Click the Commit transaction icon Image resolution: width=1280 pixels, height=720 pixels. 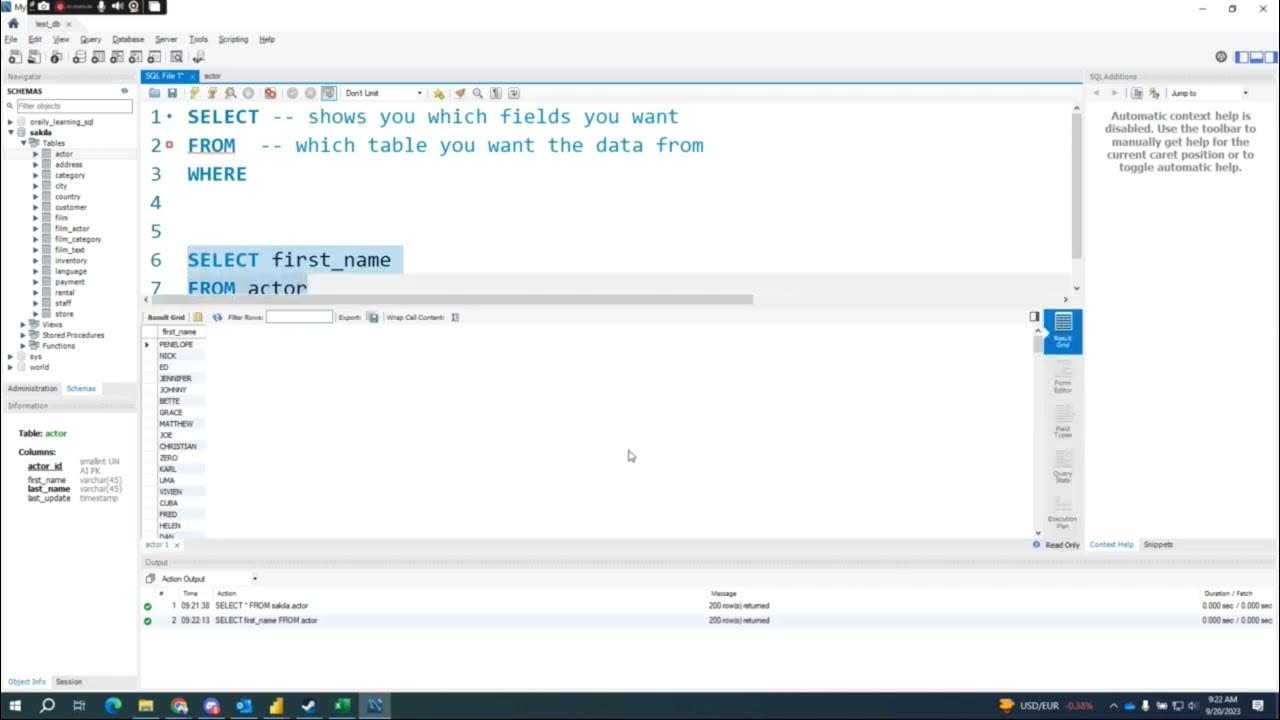pos(292,93)
